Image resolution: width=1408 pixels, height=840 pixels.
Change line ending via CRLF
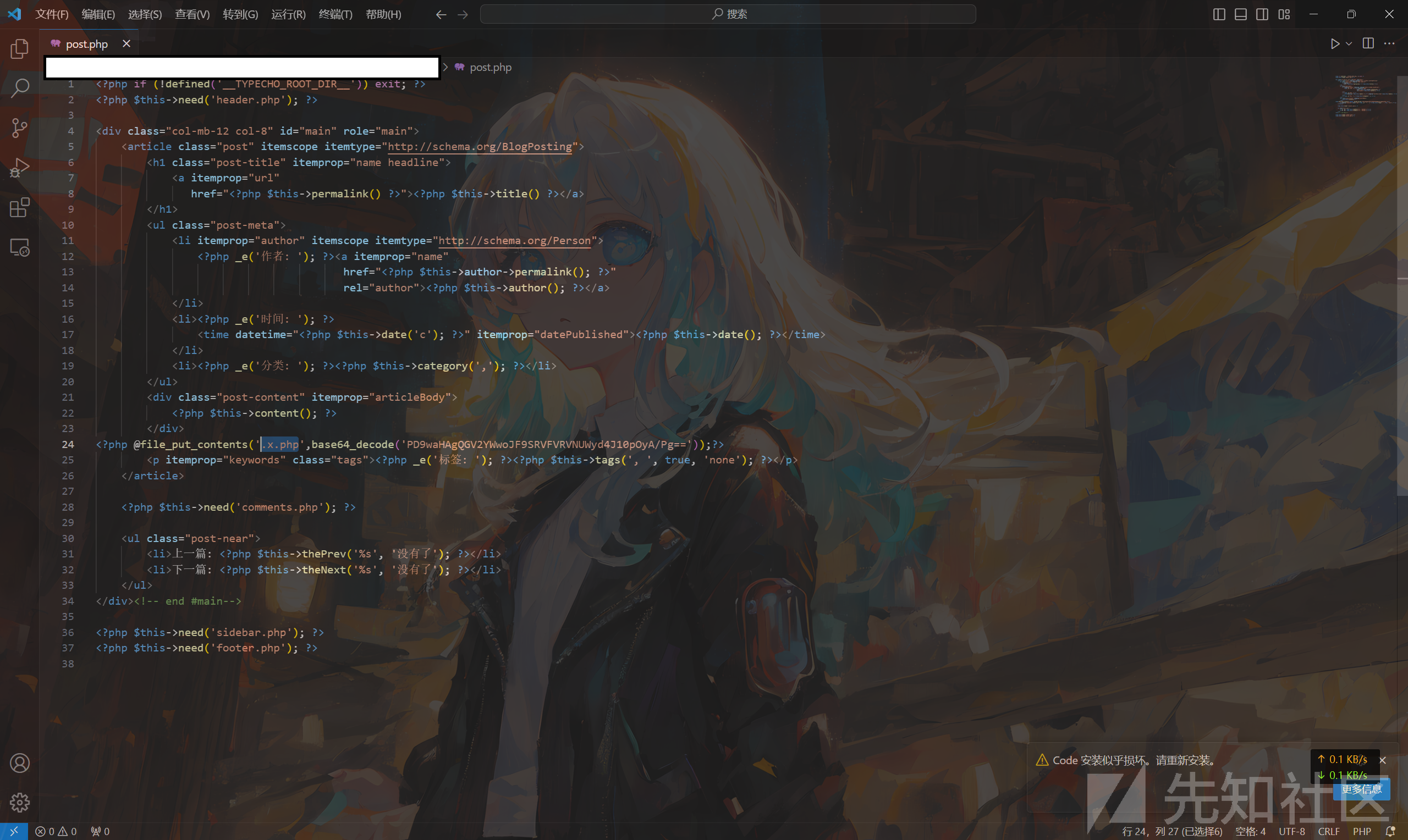pyautogui.click(x=1328, y=831)
